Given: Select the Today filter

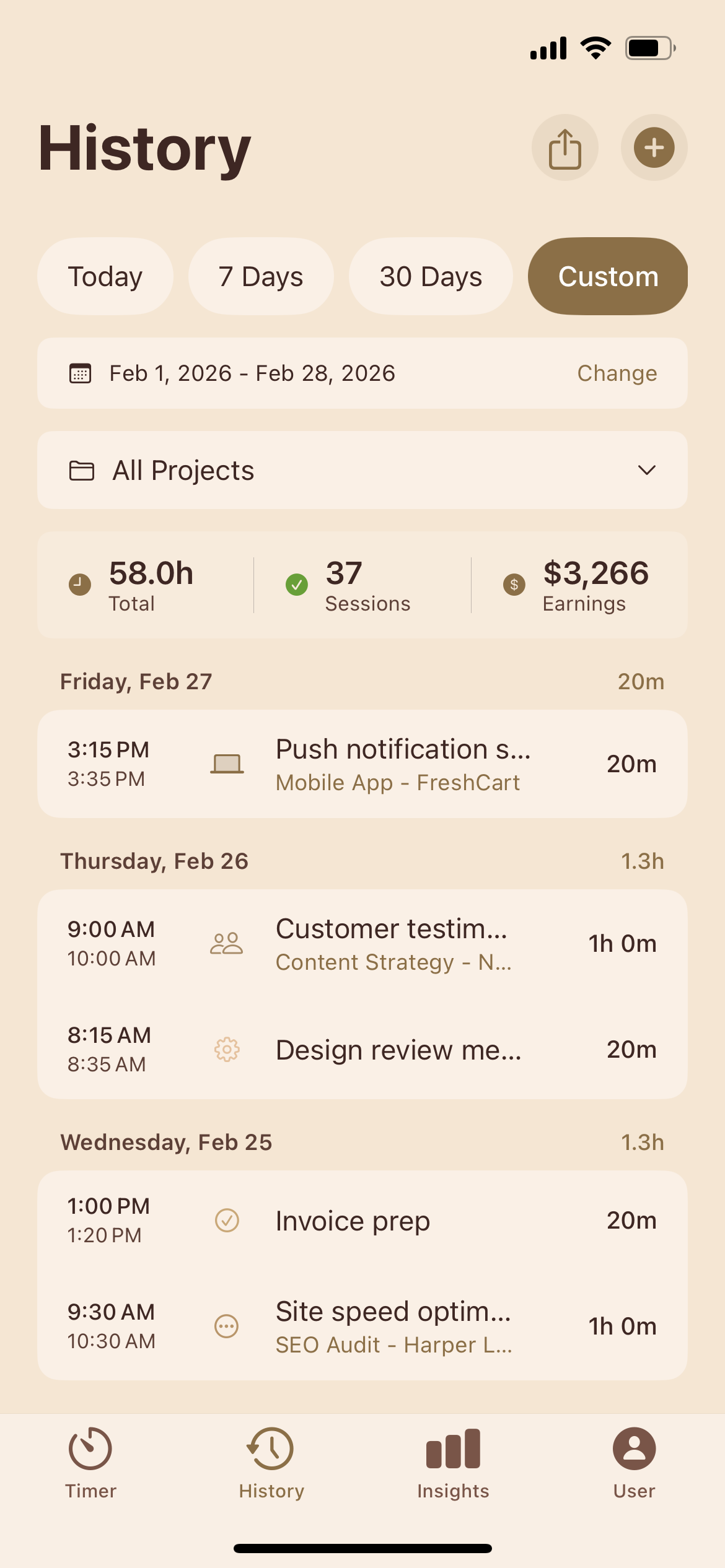Looking at the screenshot, I should click(x=105, y=276).
